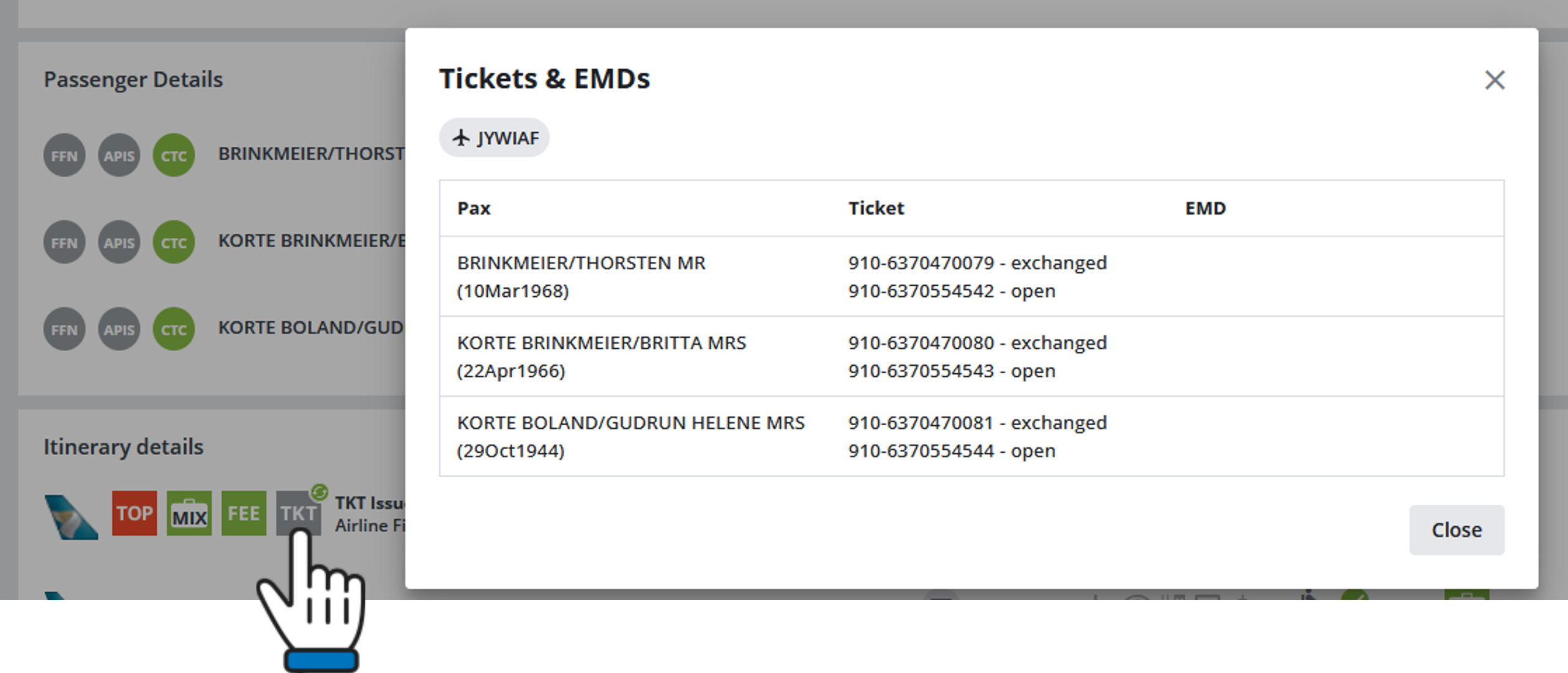Screen dimensions: 1568x673
Task: Click CTC badge for Korte Brinkmeier
Action: click(x=174, y=242)
